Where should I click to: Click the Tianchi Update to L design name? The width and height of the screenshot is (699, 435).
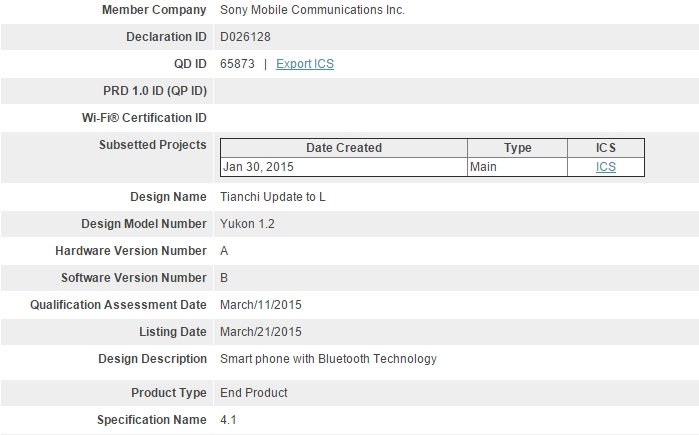tap(272, 197)
